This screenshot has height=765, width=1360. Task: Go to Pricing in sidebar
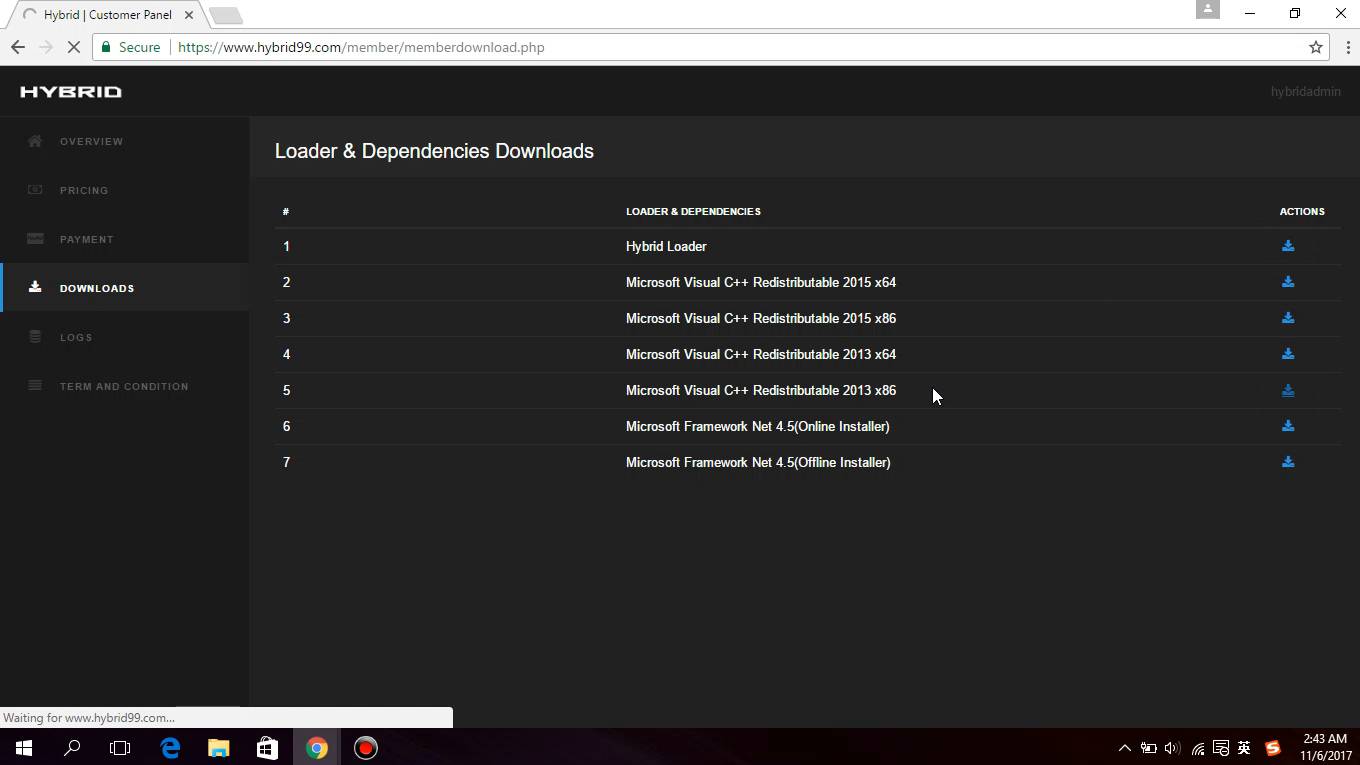coord(124,190)
